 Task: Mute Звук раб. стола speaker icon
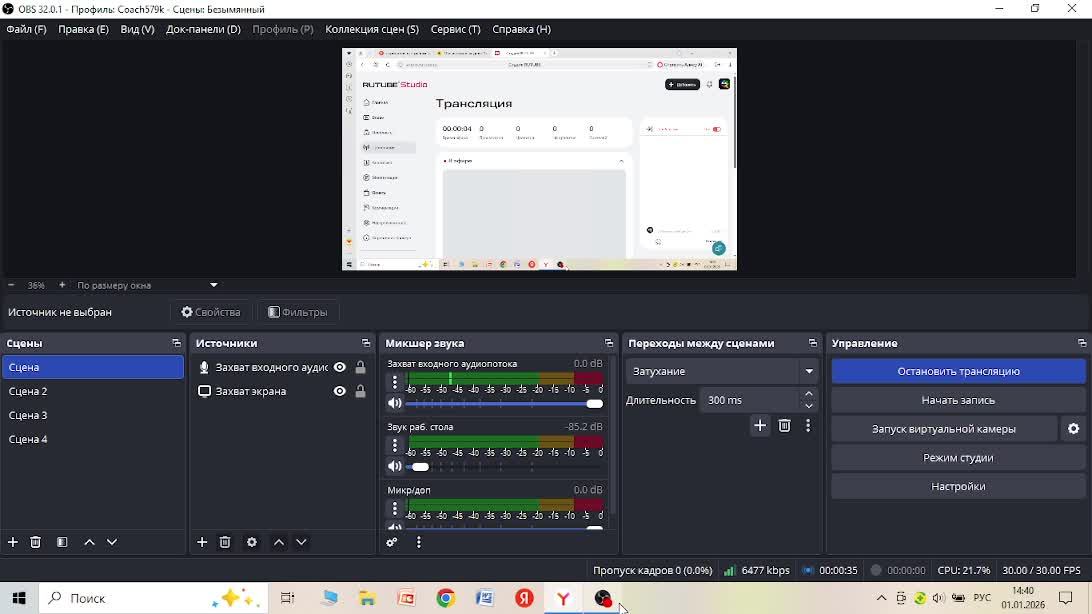tap(395, 467)
